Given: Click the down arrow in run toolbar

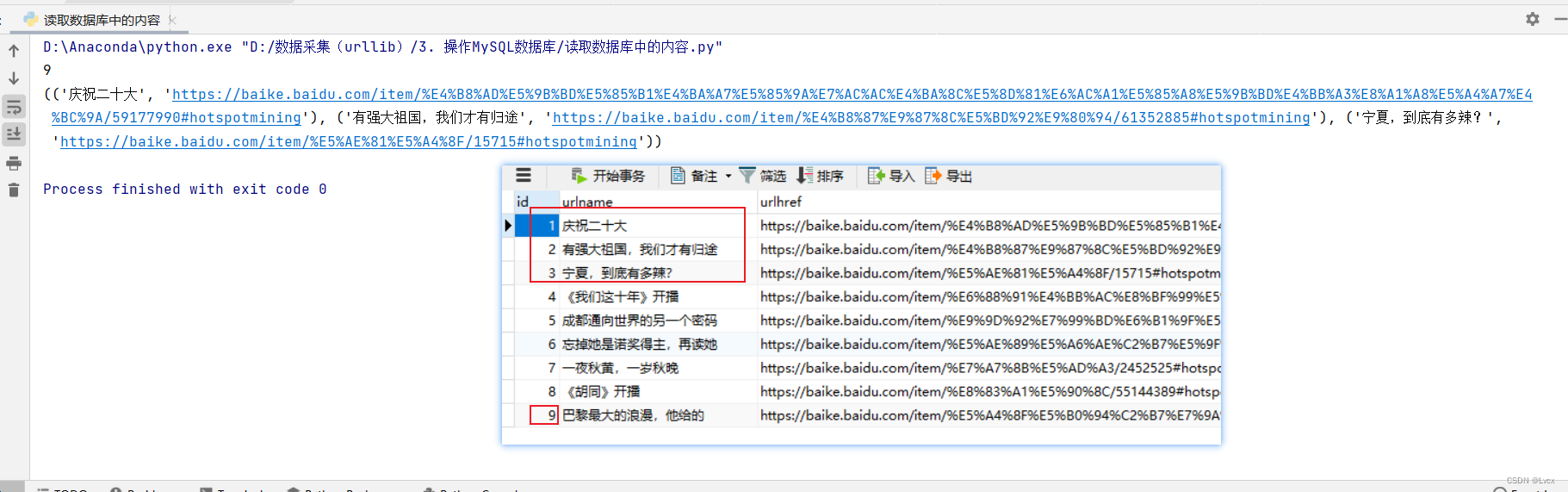Looking at the screenshot, I should click(x=14, y=78).
